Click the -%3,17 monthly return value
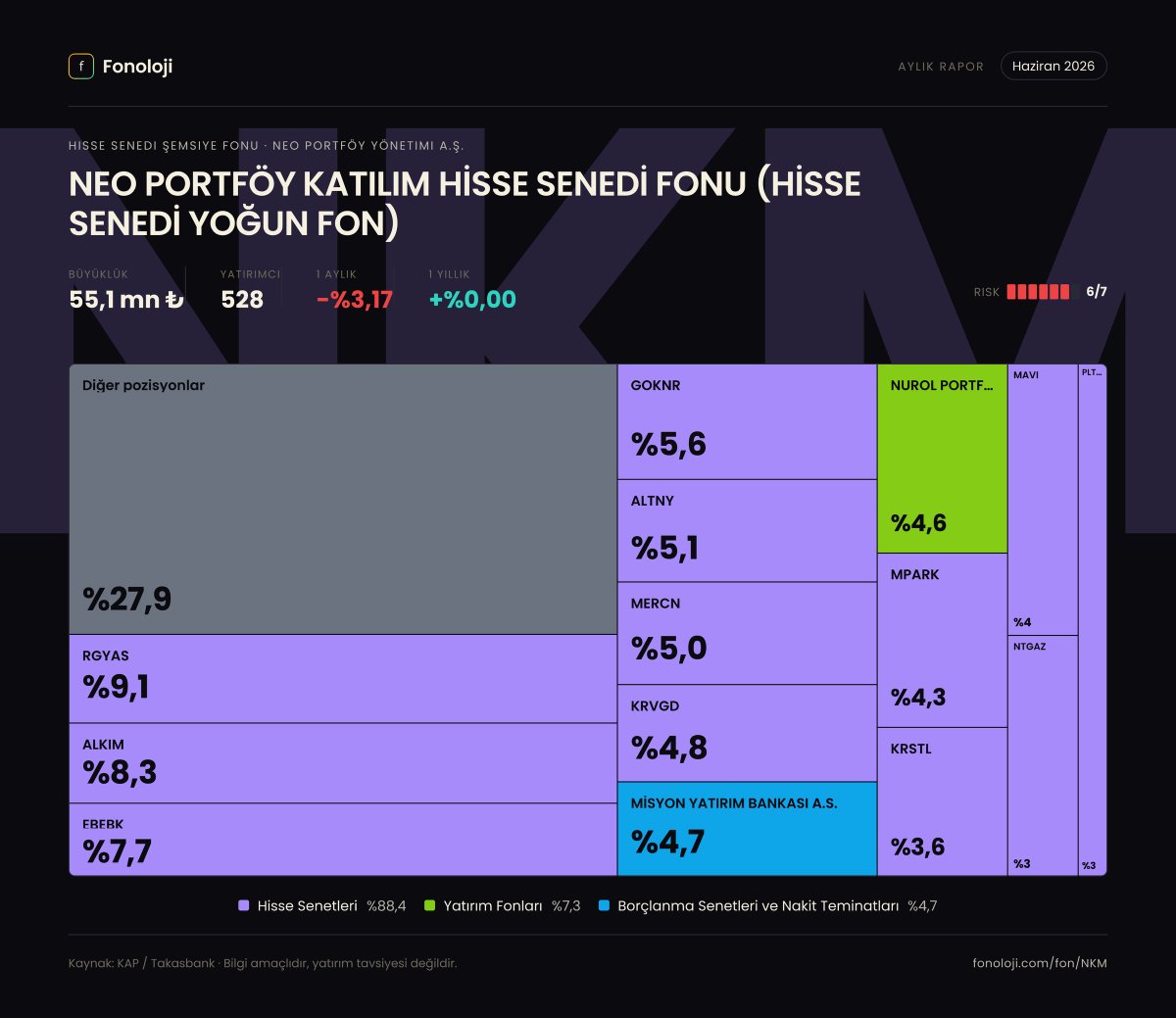Viewport: 1176px width, 1018px height. pos(355,300)
